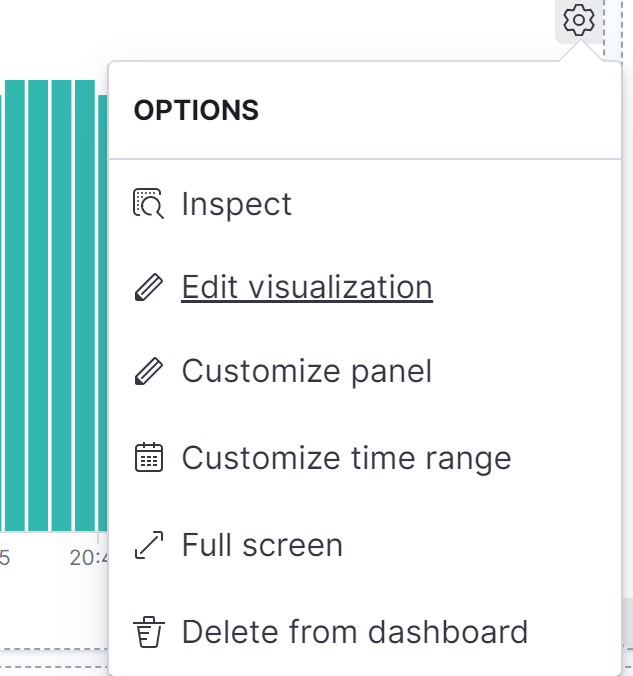
Task: Click the diagonal arrows Full screen icon
Action: click(x=149, y=545)
